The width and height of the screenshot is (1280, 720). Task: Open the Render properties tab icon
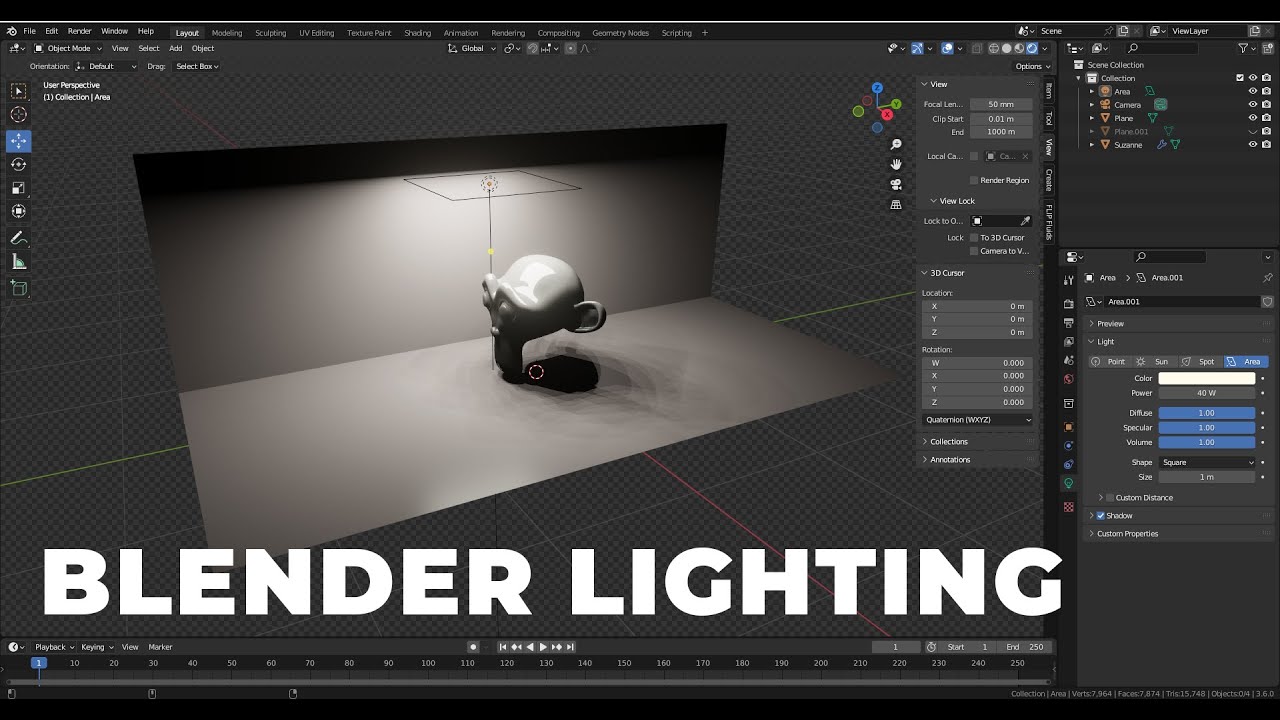click(1068, 303)
